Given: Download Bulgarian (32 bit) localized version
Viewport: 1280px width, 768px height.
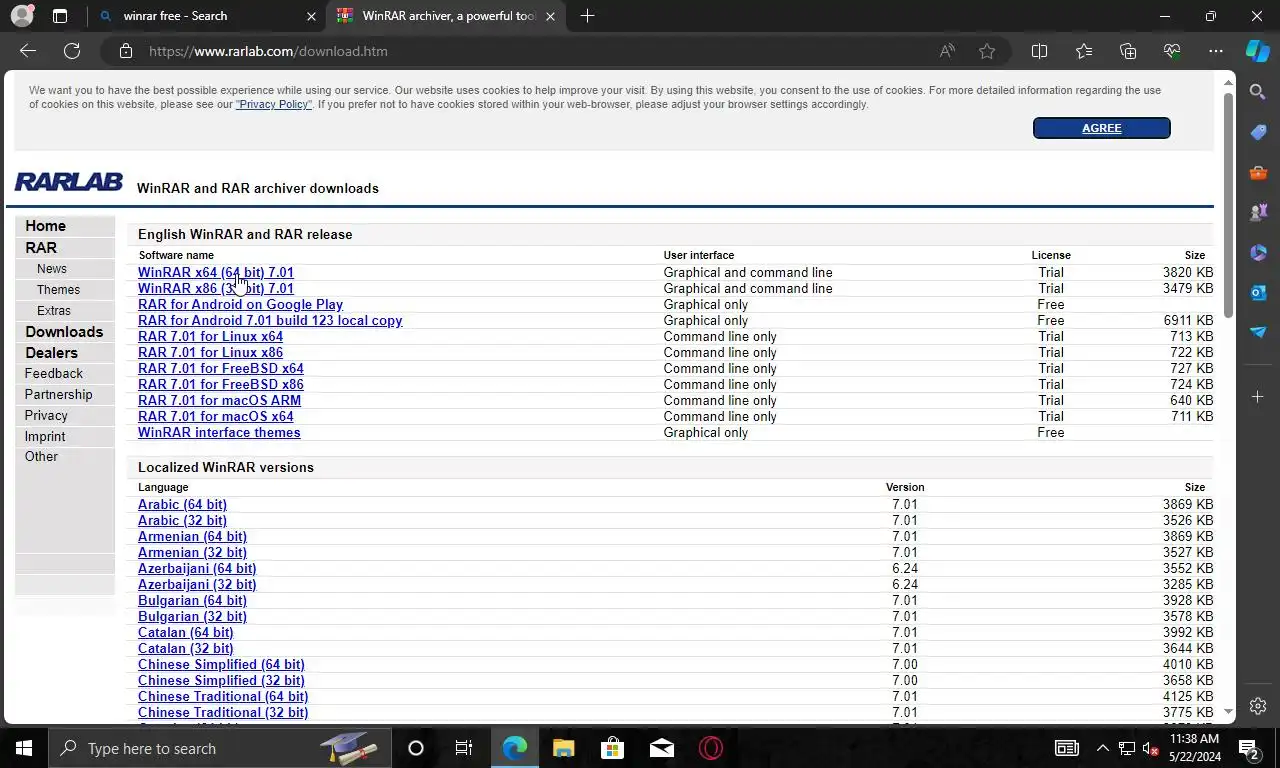Looking at the screenshot, I should pos(192,616).
